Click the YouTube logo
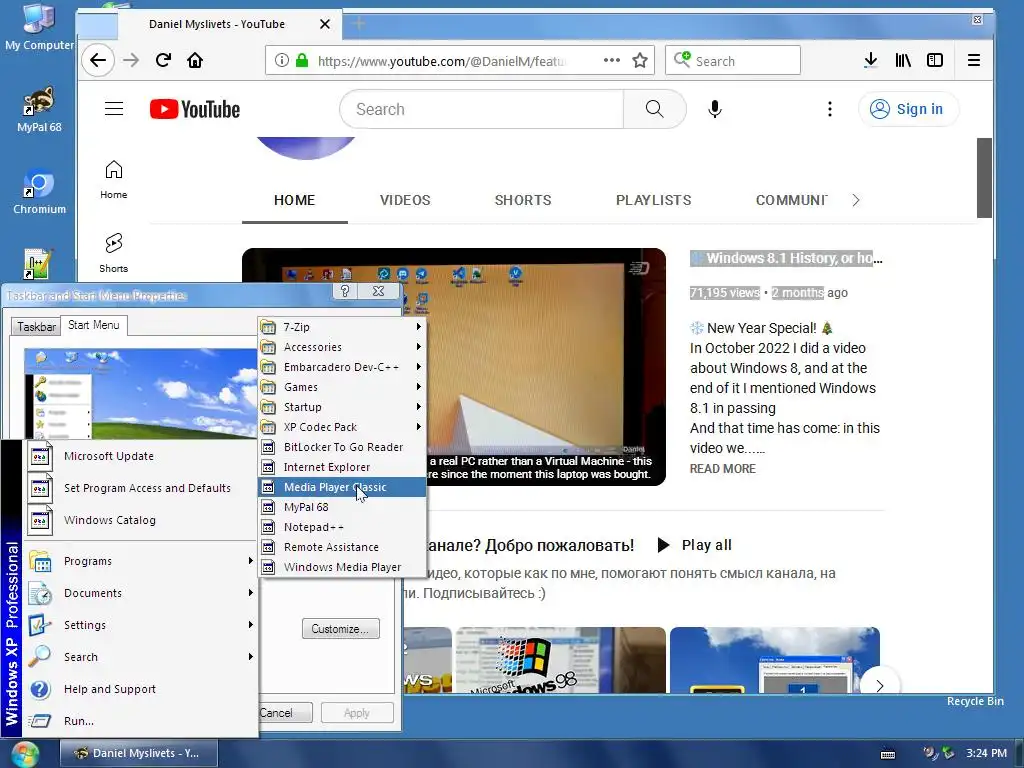Image resolution: width=1024 pixels, height=768 pixels. (195, 109)
